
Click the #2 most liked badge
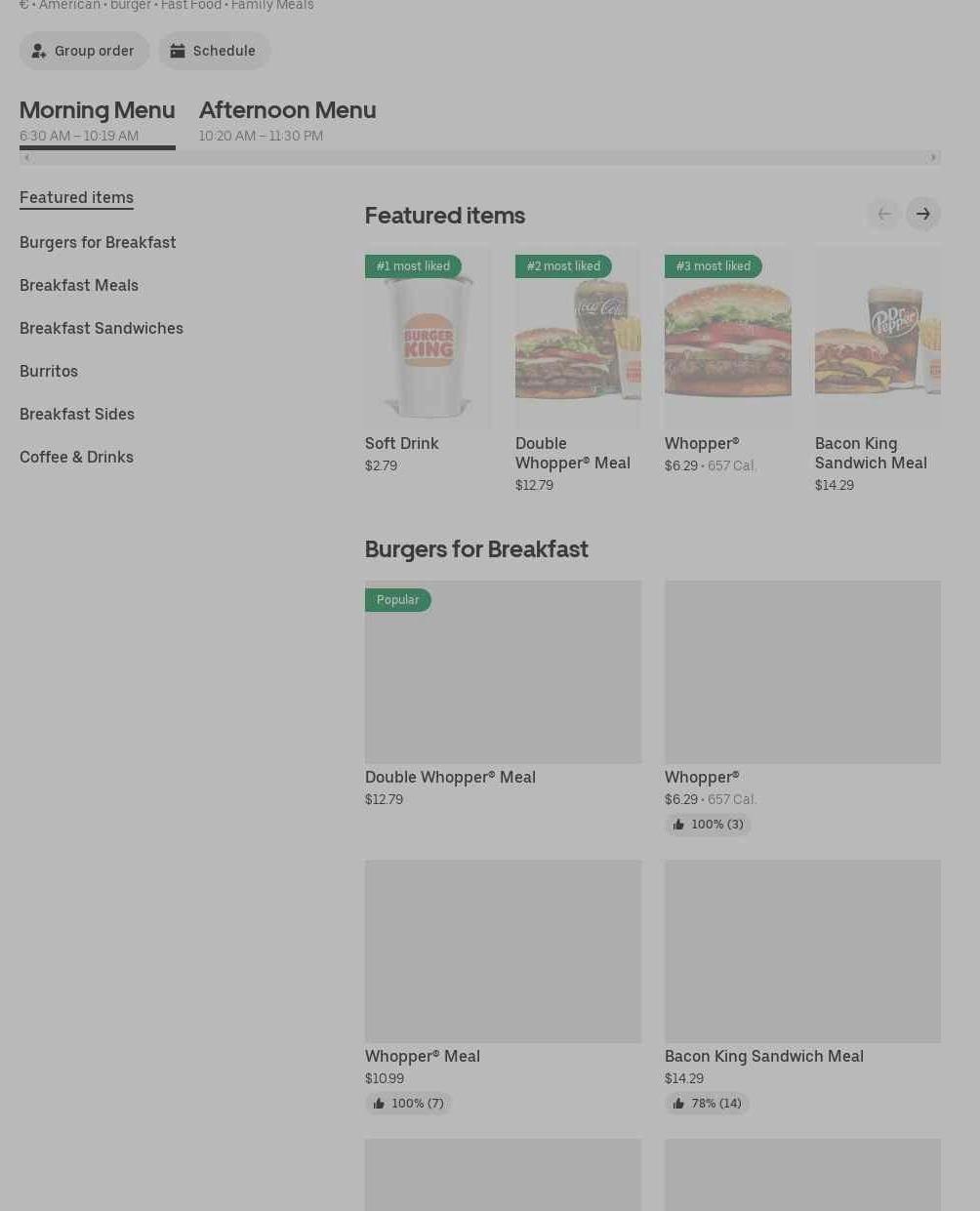pyautogui.click(x=563, y=266)
